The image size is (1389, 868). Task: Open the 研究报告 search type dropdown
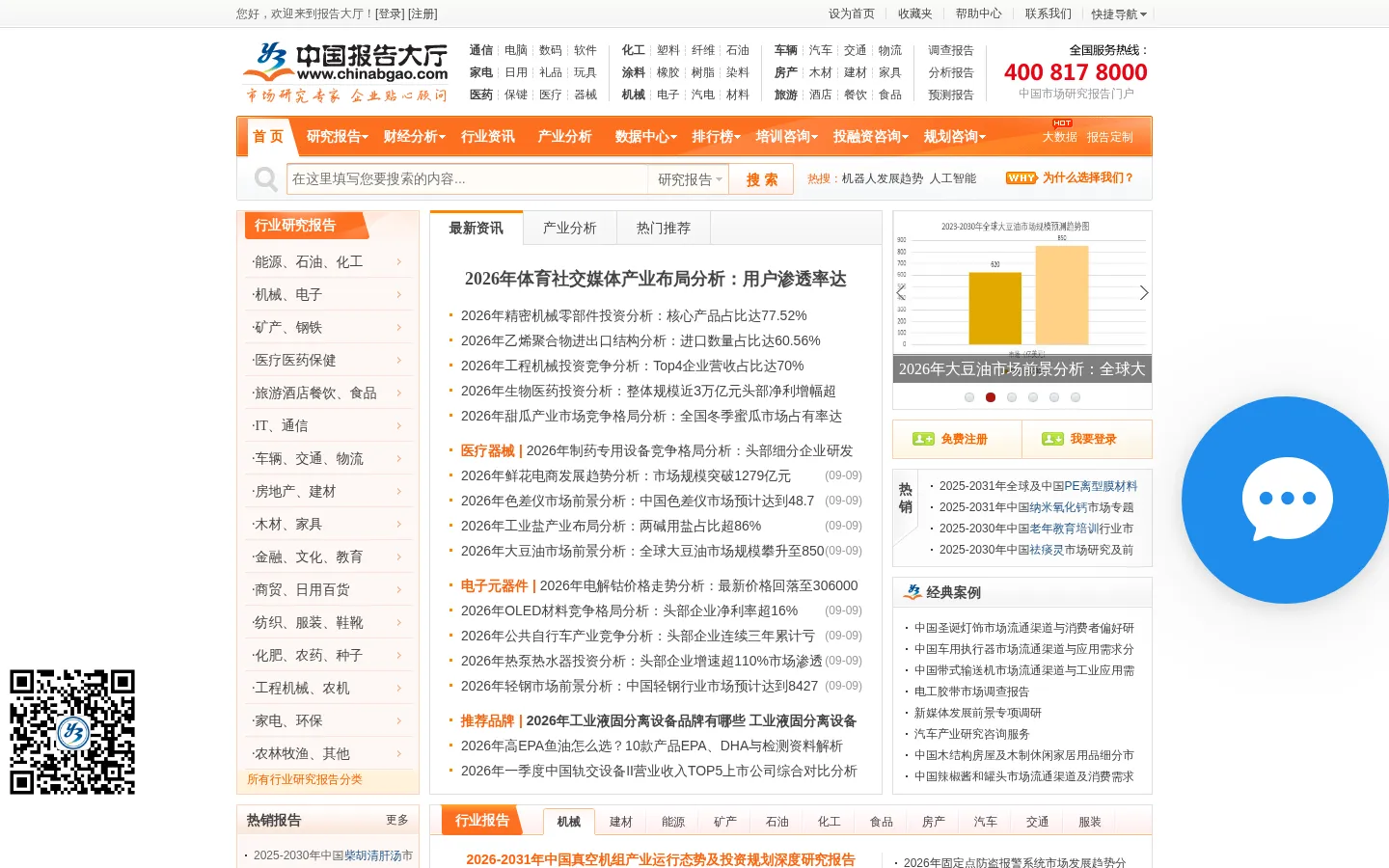click(689, 179)
